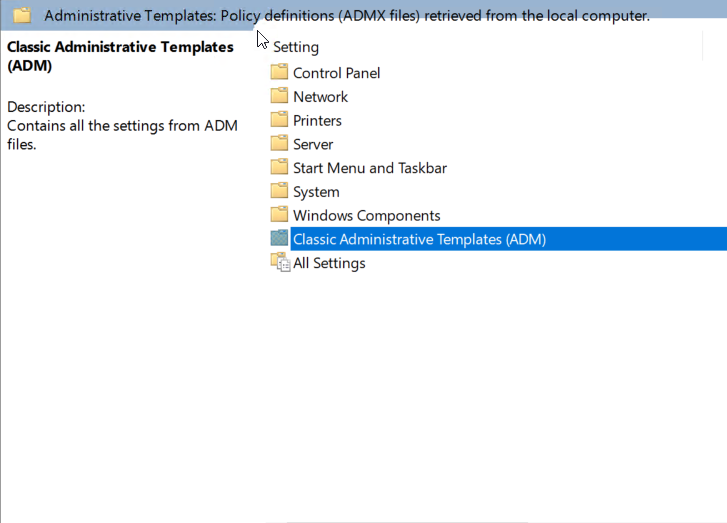Image resolution: width=727 pixels, height=523 pixels.
Task: Click the Control Panel folder icon
Action: pos(279,72)
